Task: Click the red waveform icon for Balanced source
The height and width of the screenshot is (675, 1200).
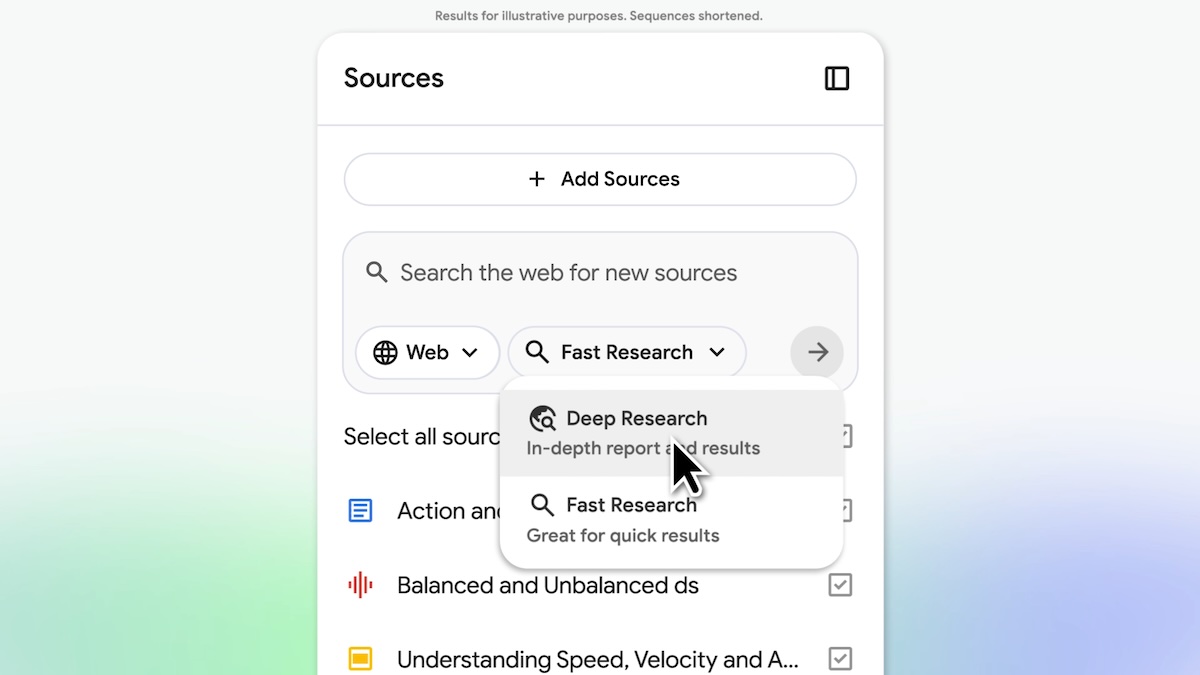Action: 360,585
